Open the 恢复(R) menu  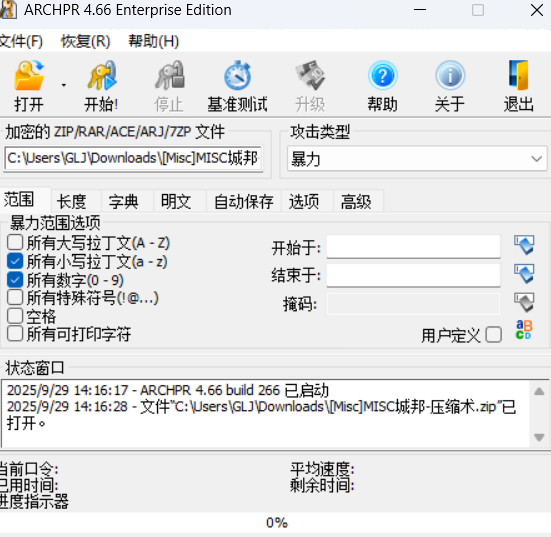coord(85,41)
